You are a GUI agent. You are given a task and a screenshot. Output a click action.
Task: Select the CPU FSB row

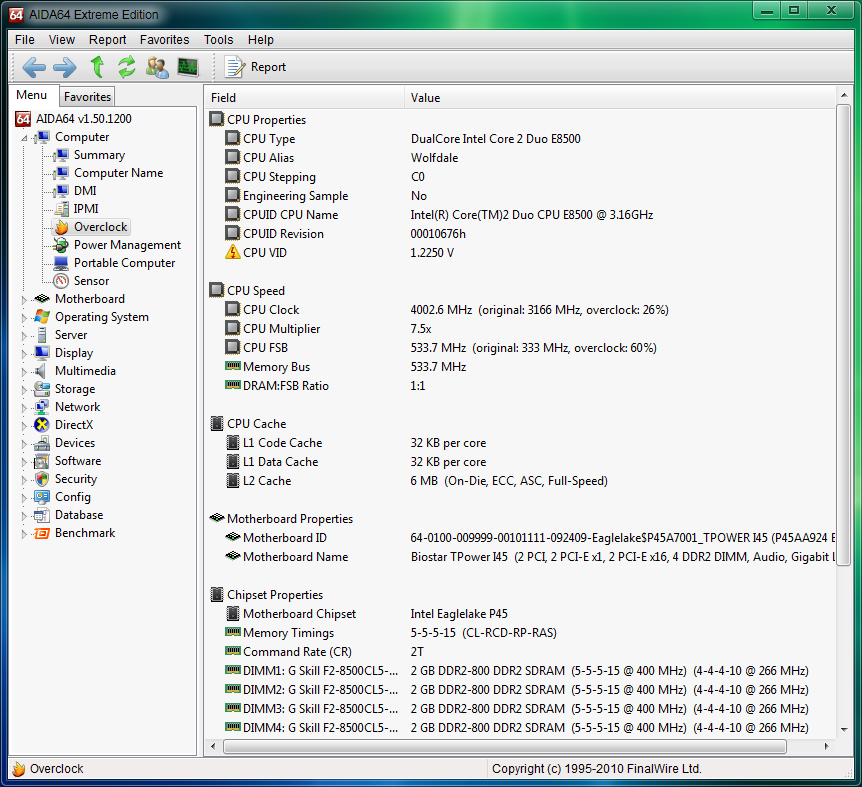[520, 348]
